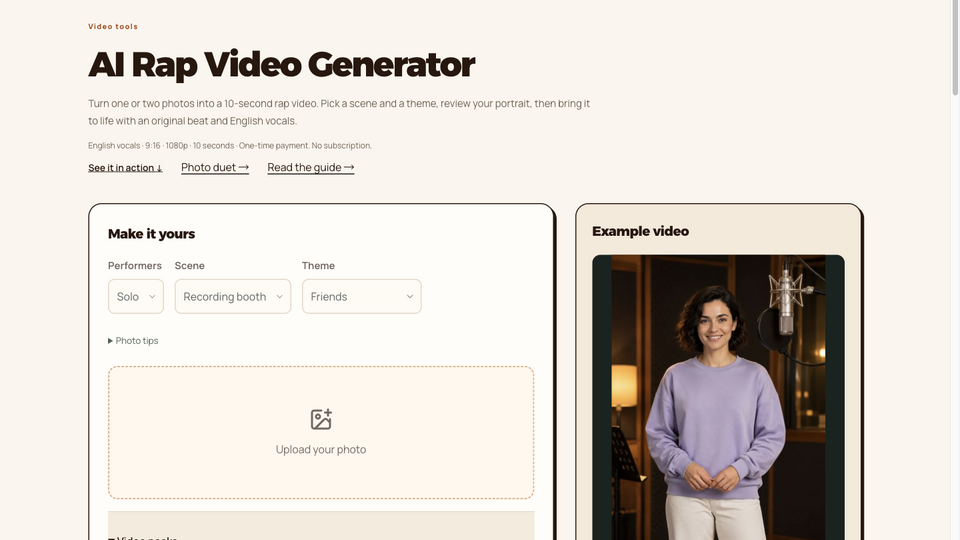Viewport: 960px width, 540px height.
Task: Expand the Photo tips section
Action: 133,340
